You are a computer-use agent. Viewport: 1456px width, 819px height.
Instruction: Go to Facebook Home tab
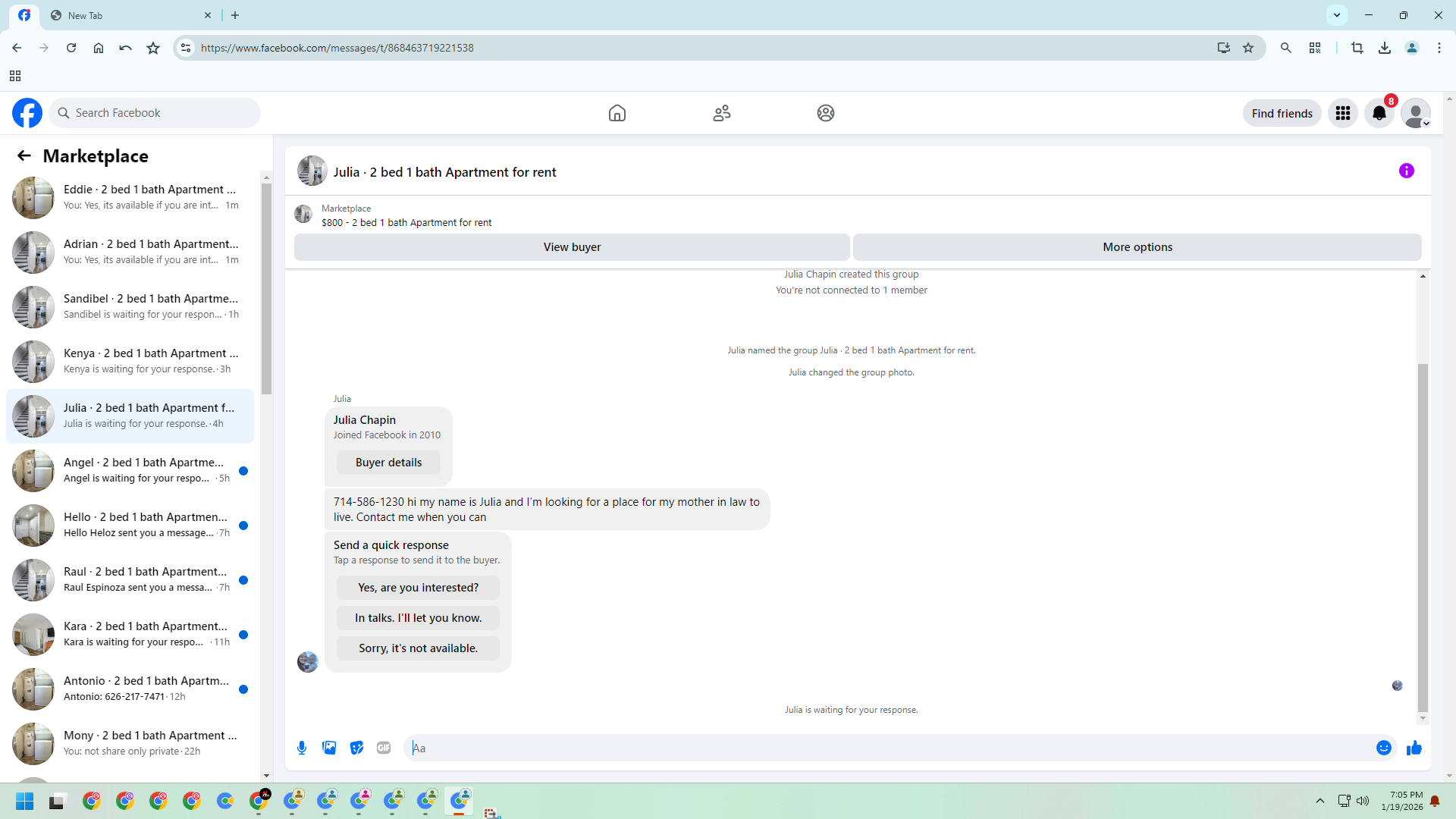(617, 113)
